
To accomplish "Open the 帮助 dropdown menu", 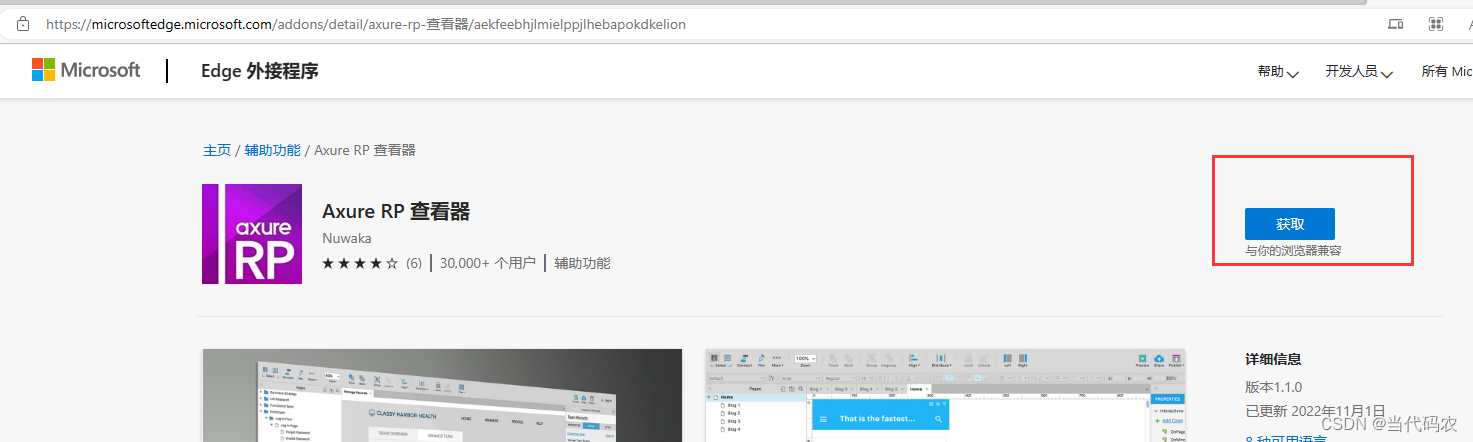I will point(1278,72).
